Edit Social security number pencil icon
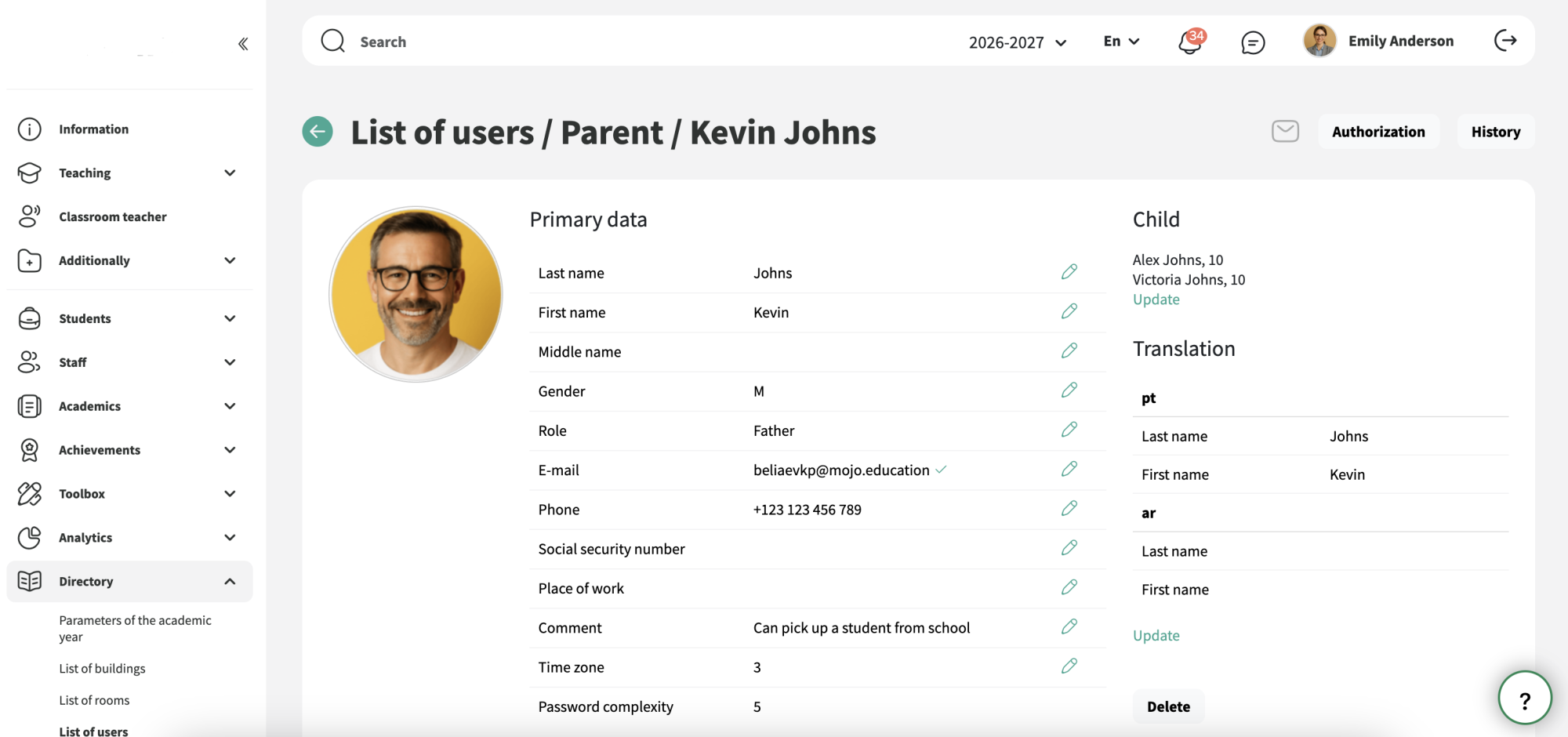This screenshot has height=737, width=1568. click(1069, 547)
